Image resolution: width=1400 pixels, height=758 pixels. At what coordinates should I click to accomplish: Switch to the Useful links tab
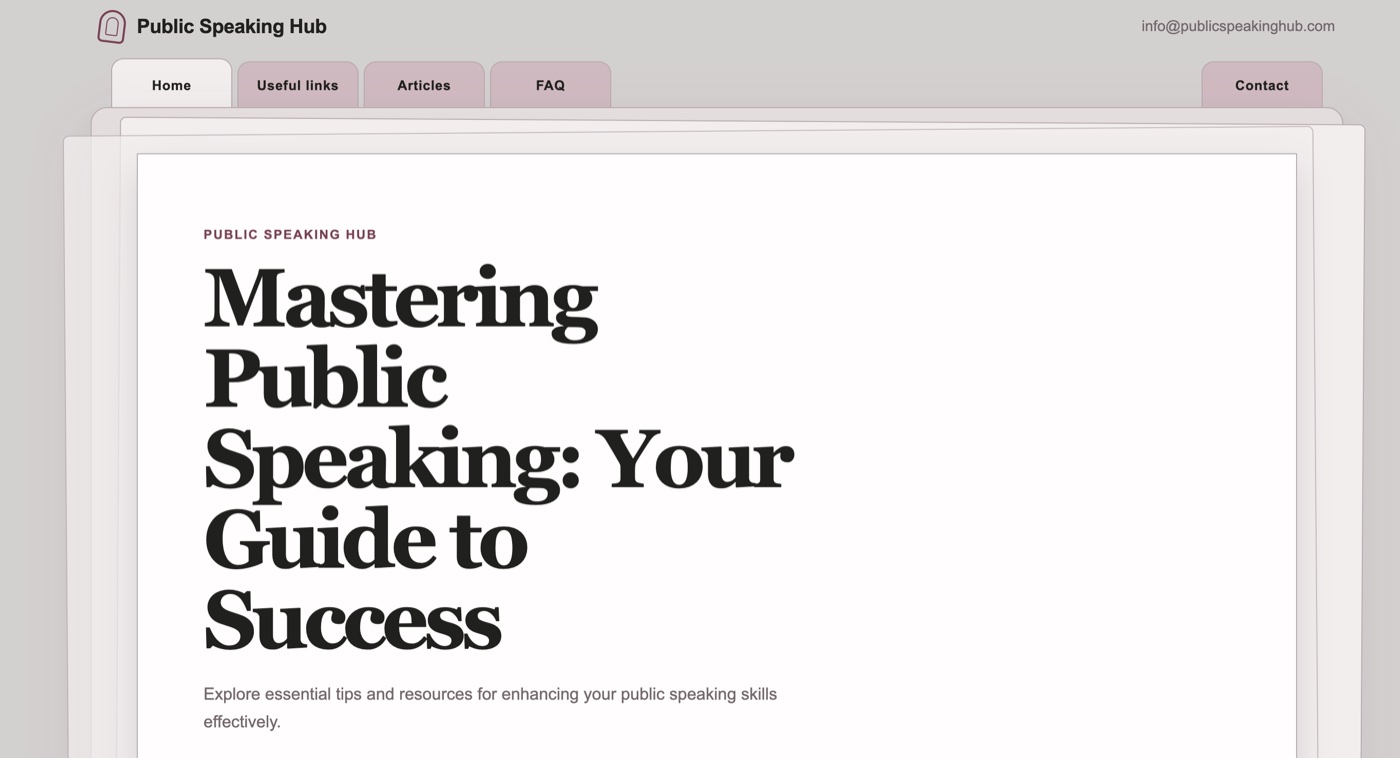click(298, 85)
